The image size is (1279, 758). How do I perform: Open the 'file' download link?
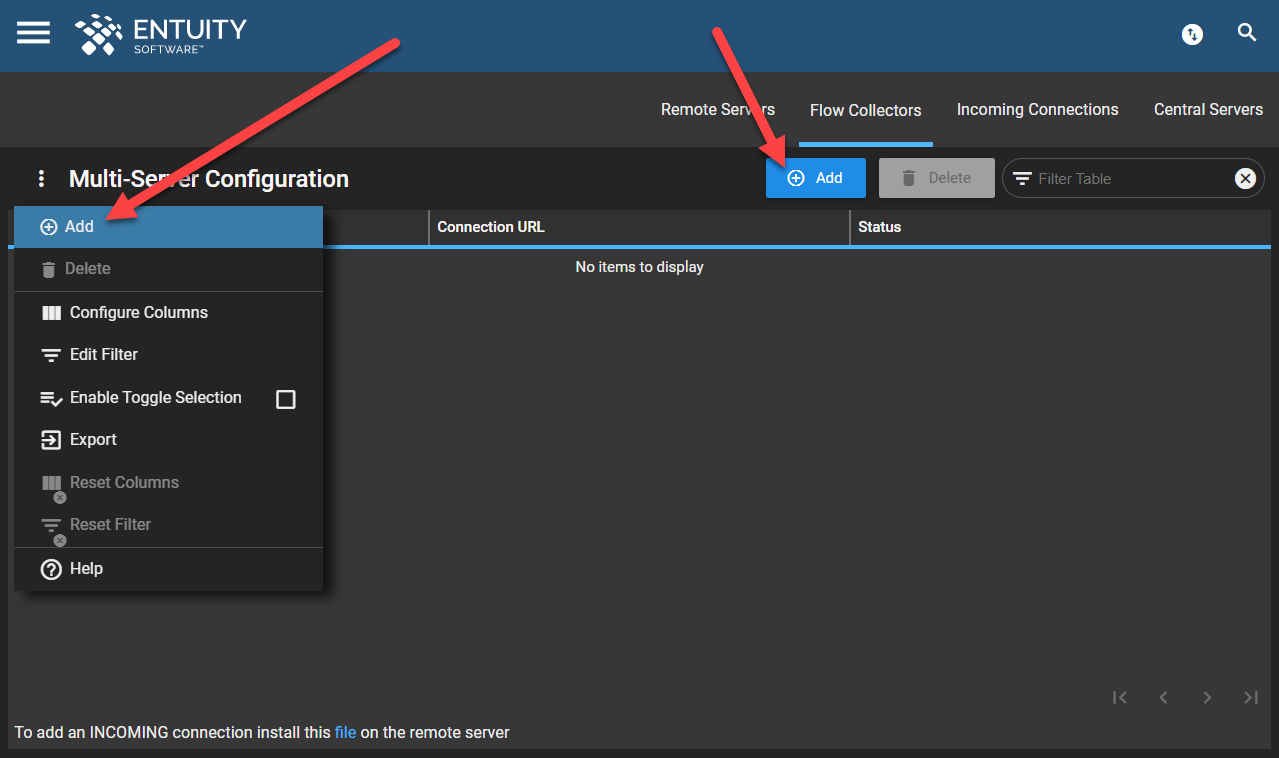[x=345, y=733]
